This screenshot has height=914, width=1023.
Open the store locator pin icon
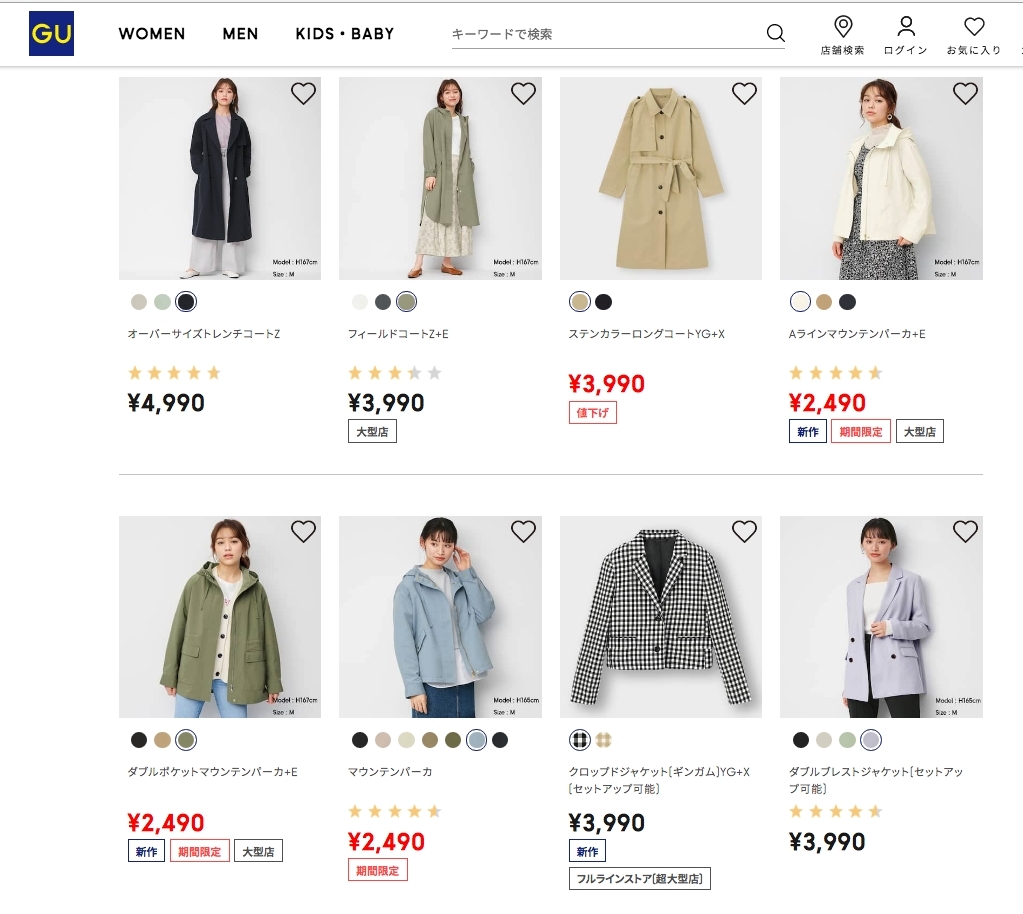(x=842, y=27)
